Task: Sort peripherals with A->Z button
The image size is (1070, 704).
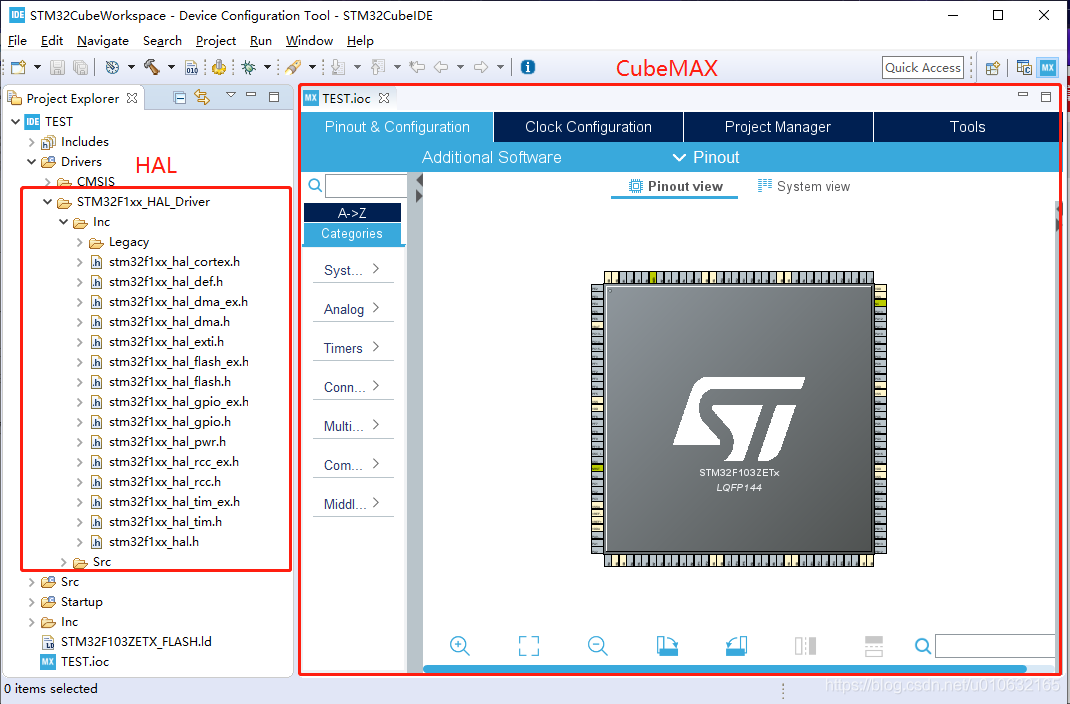Action: pyautogui.click(x=352, y=213)
